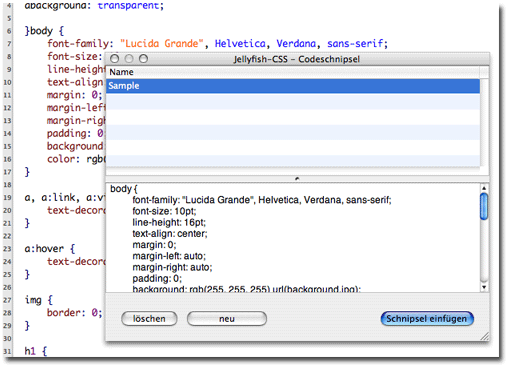Screen dimensions: 510x365
Task: Click the window resize grip corner
Action: 485,336
